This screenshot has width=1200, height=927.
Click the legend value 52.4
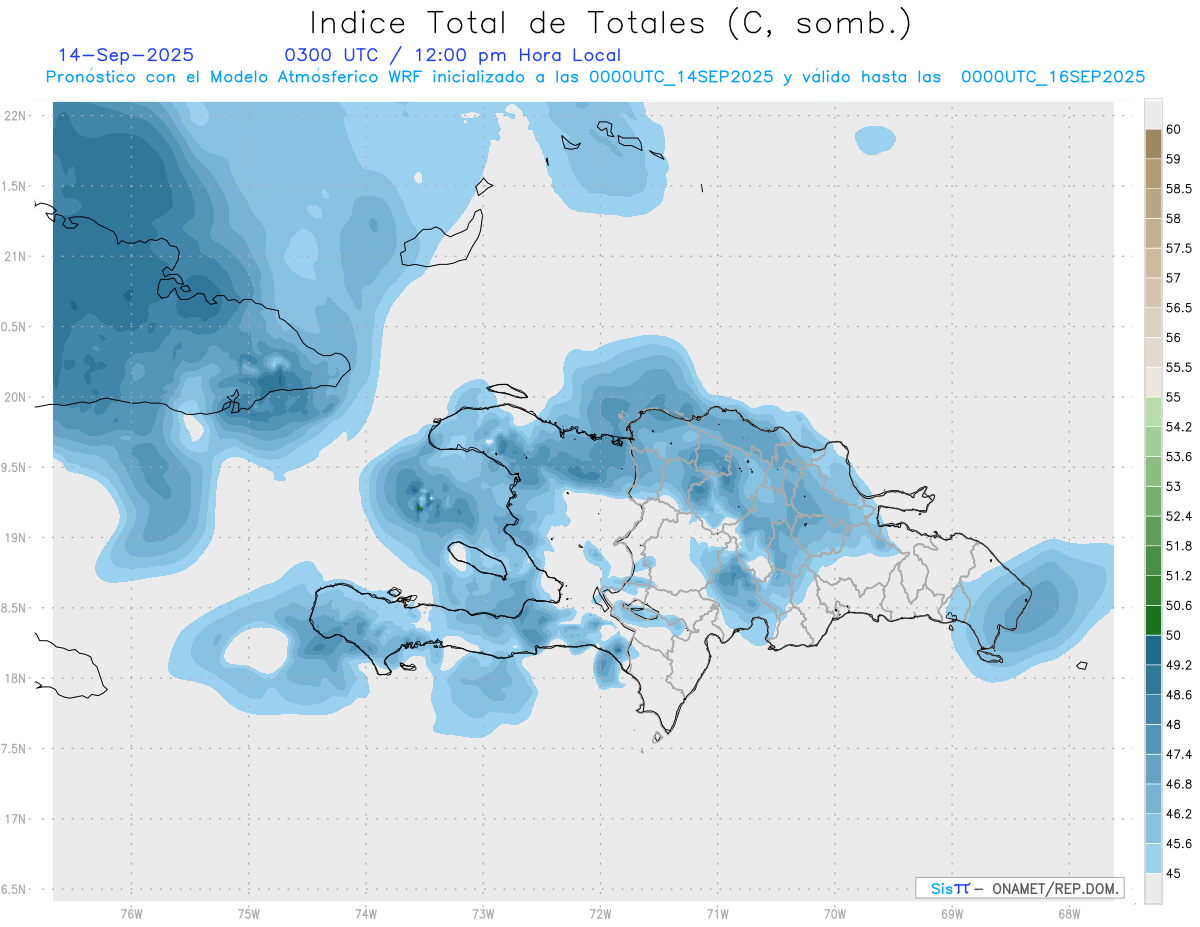click(x=1179, y=516)
